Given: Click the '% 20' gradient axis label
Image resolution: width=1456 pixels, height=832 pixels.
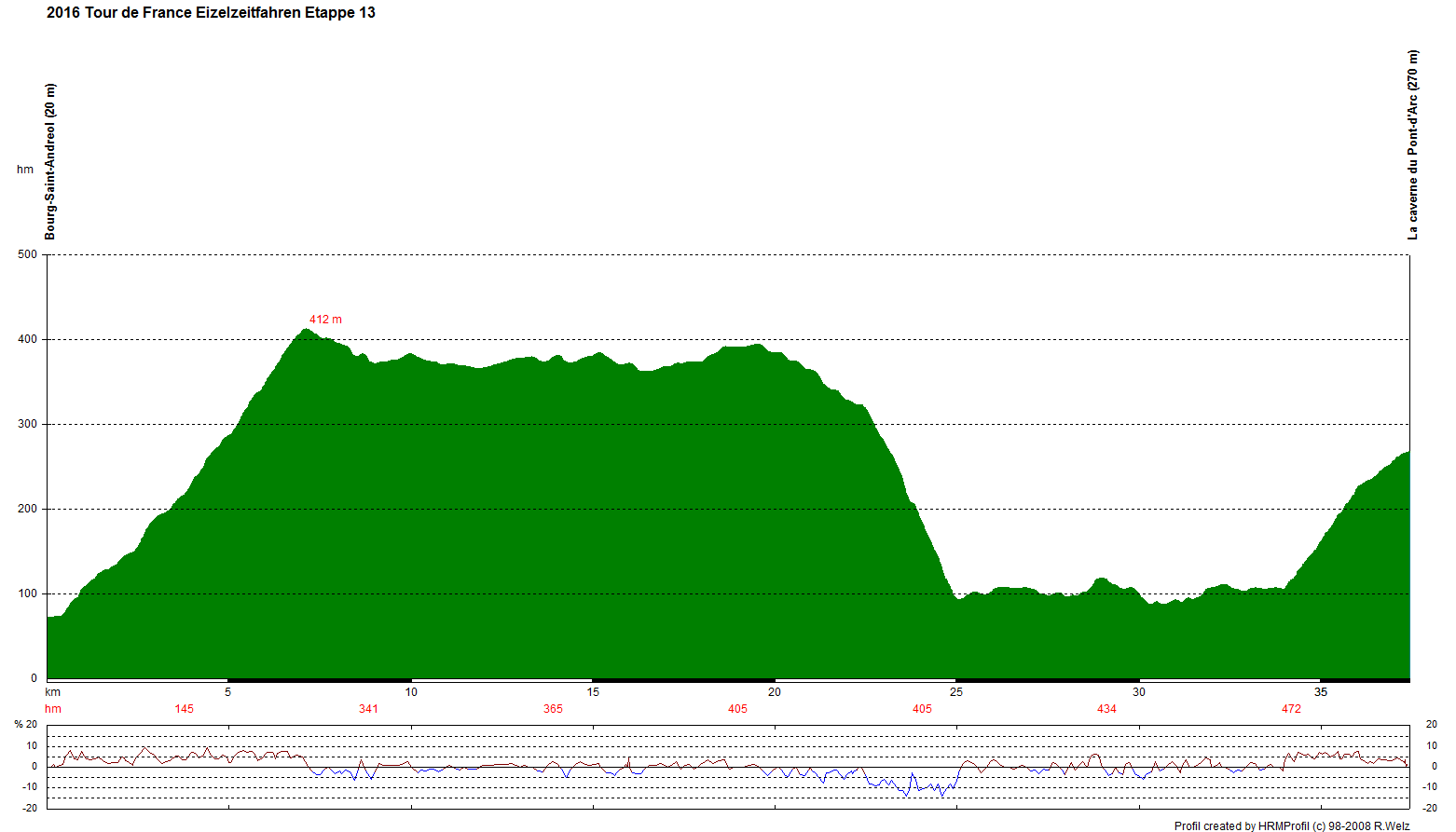Looking at the screenshot, I should [x=26, y=724].
